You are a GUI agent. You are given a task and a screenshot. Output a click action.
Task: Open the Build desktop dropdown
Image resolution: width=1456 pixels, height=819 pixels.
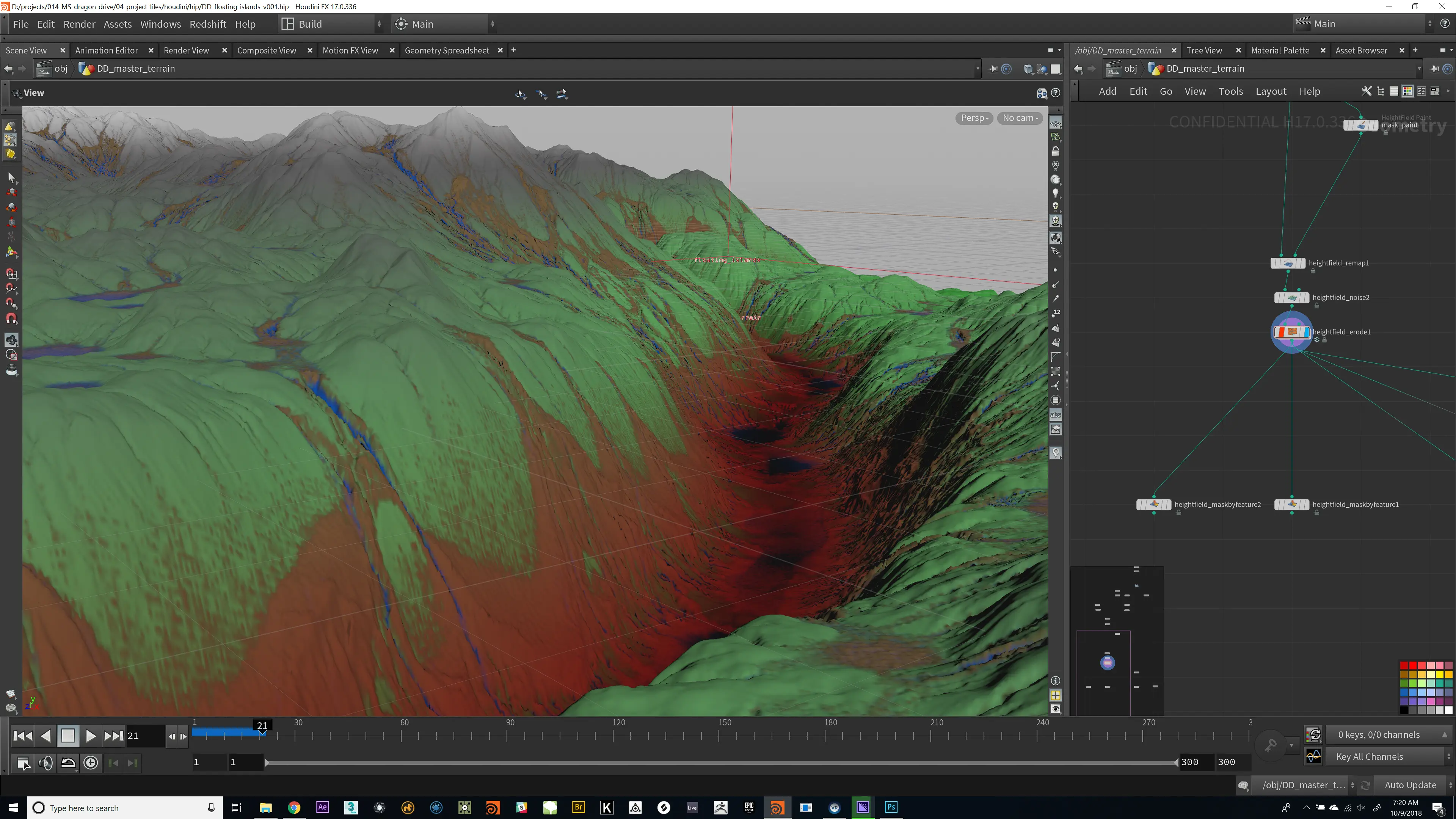(x=332, y=24)
